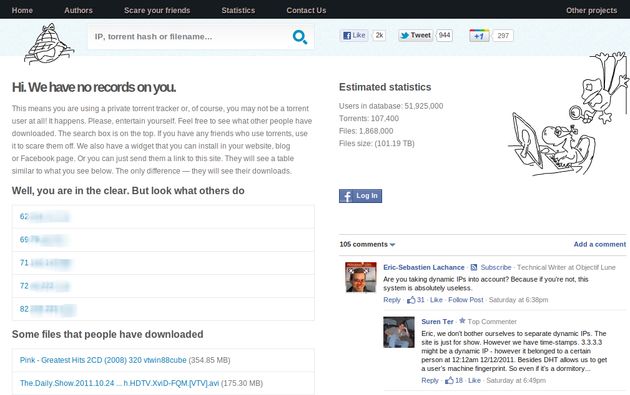Viewport: 630px width, 395px height.
Task: Go to the Home menu item
Action: point(22,10)
